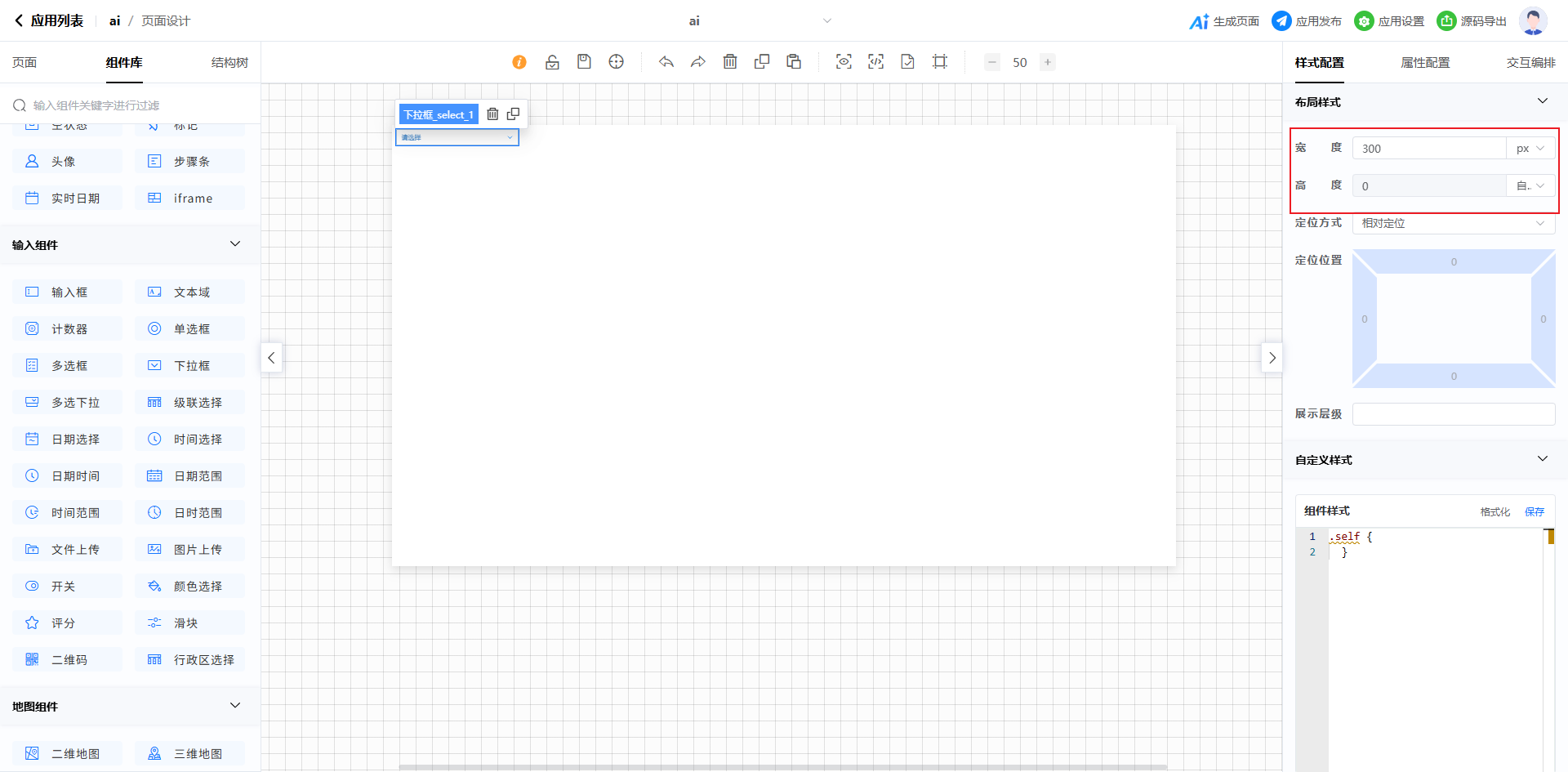Delete 下拉框_select_1 using its trash icon
The image size is (1568, 772).
pos(492,114)
